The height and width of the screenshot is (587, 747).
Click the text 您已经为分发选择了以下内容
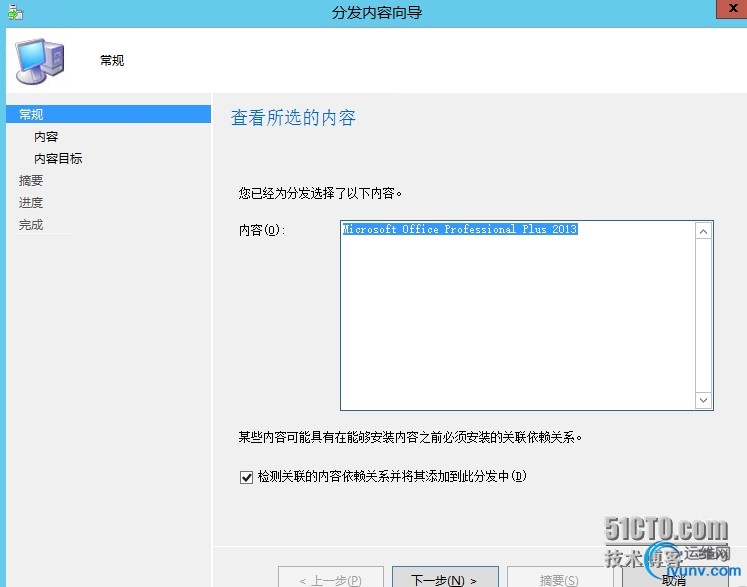[320, 193]
